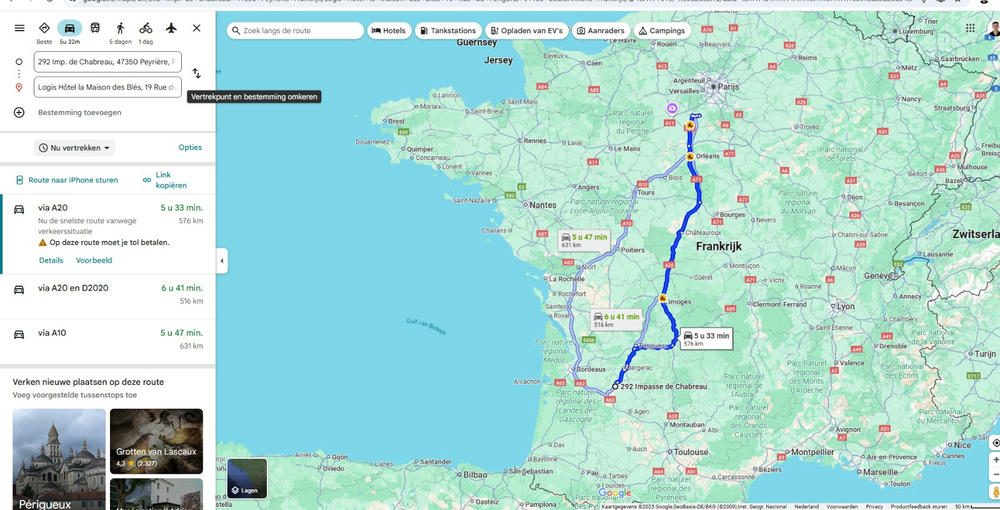This screenshot has height=510, width=1000.
Task: Select the Tankstations filter chip
Action: (x=447, y=31)
